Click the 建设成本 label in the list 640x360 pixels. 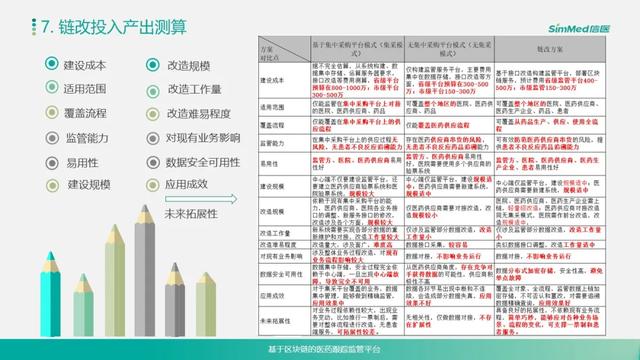click(x=84, y=65)
